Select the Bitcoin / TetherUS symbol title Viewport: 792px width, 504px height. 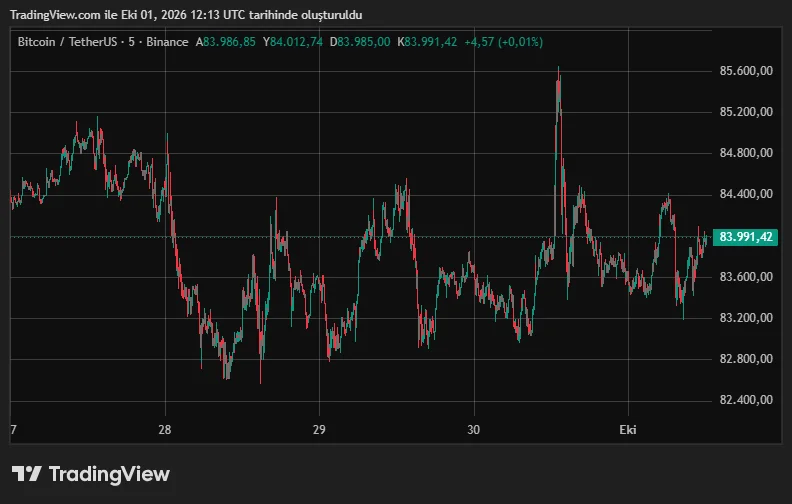click(x=67, y=42)
